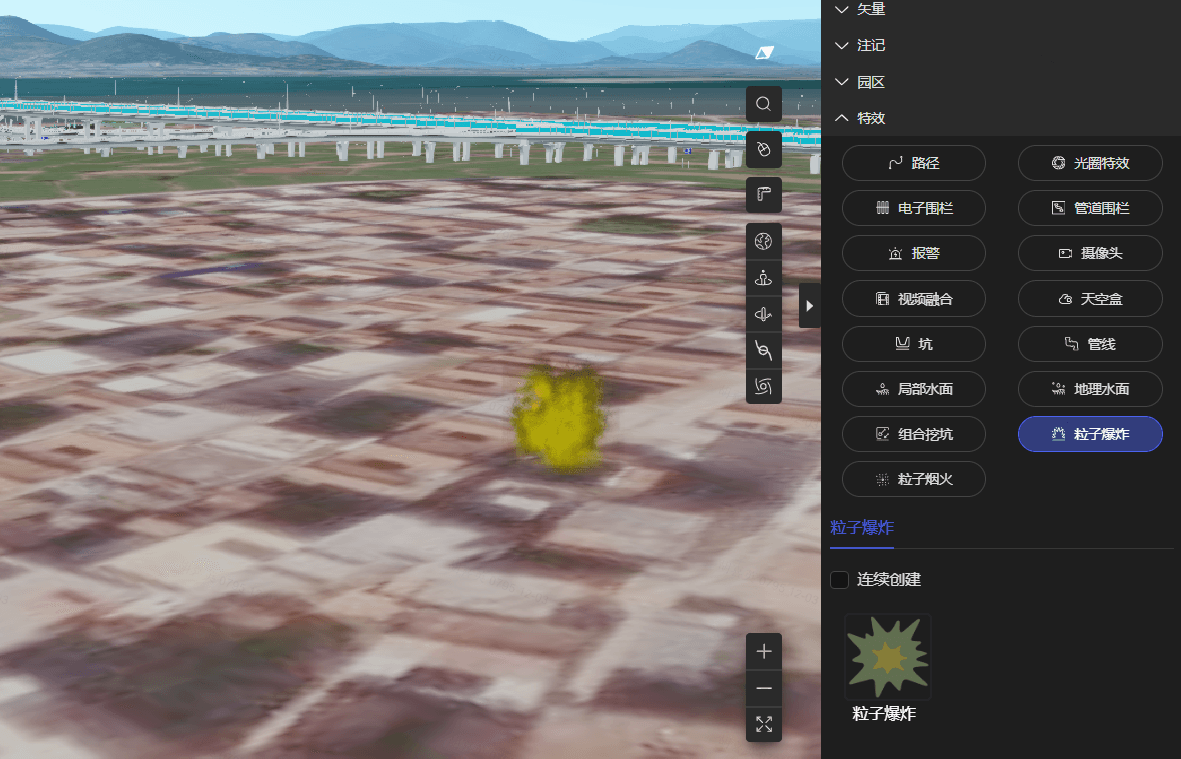Click the 电子围栏 button
The width and height of the screenshot is (1181, 759).
click(914, 208)
